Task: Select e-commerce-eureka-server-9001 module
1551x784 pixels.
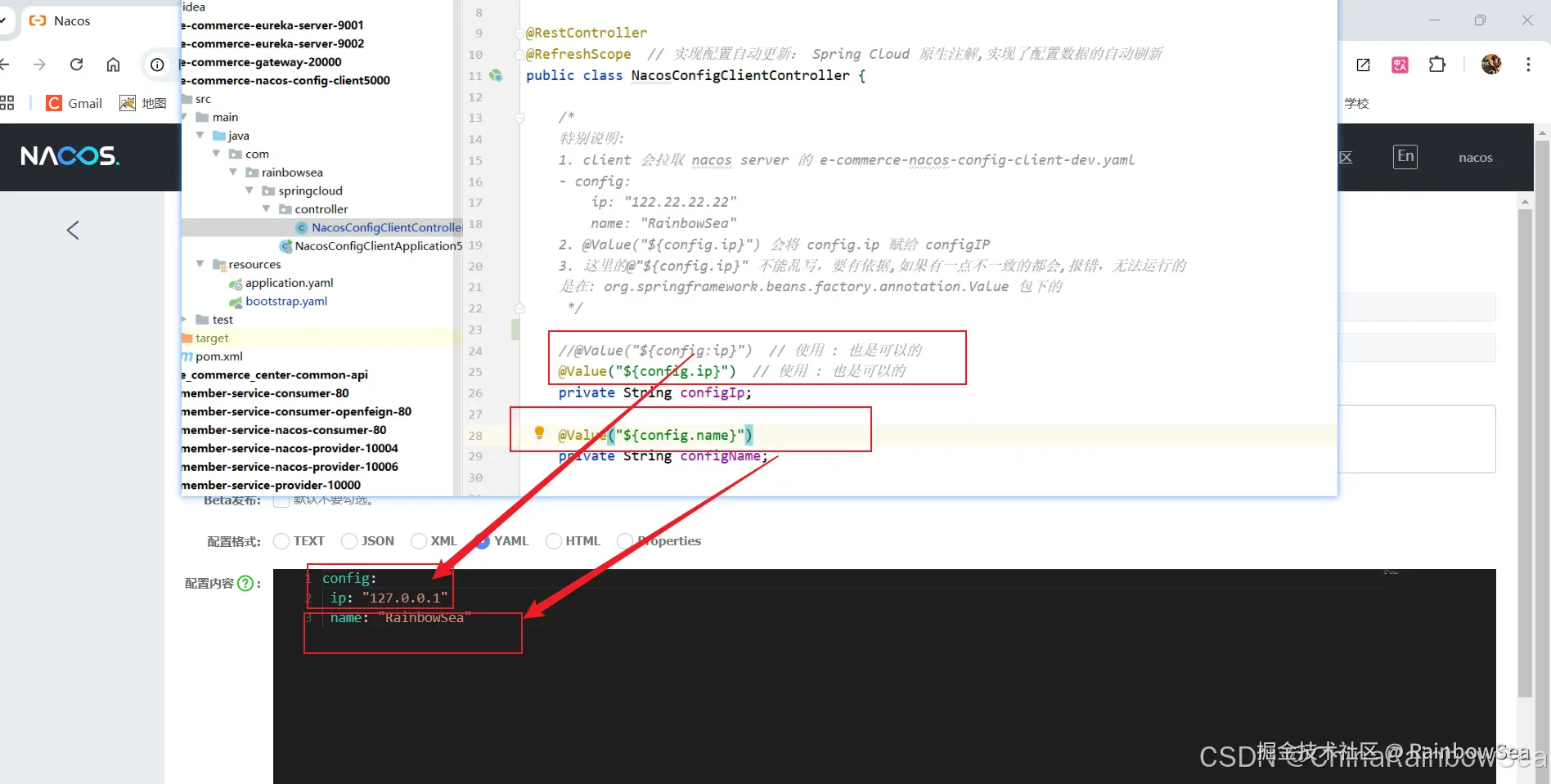Action: click(273, 25)
